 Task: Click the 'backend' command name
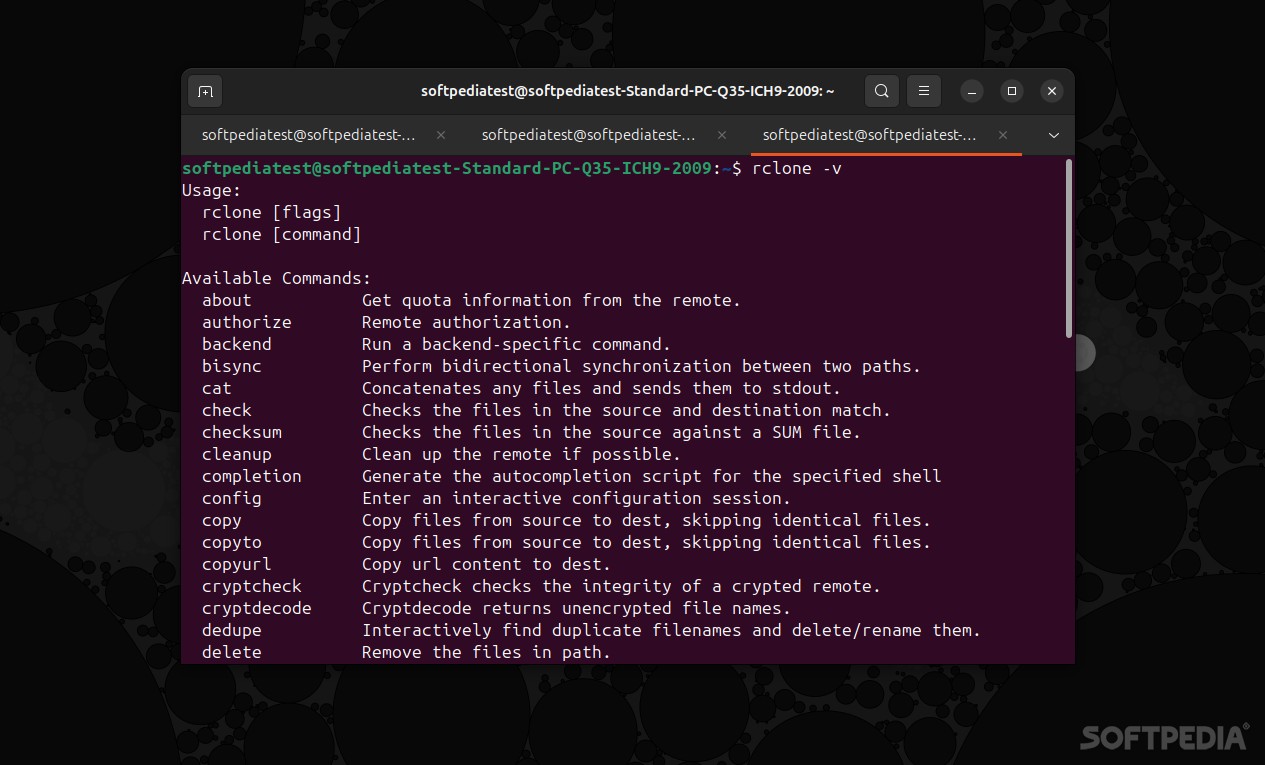[237, 344]
